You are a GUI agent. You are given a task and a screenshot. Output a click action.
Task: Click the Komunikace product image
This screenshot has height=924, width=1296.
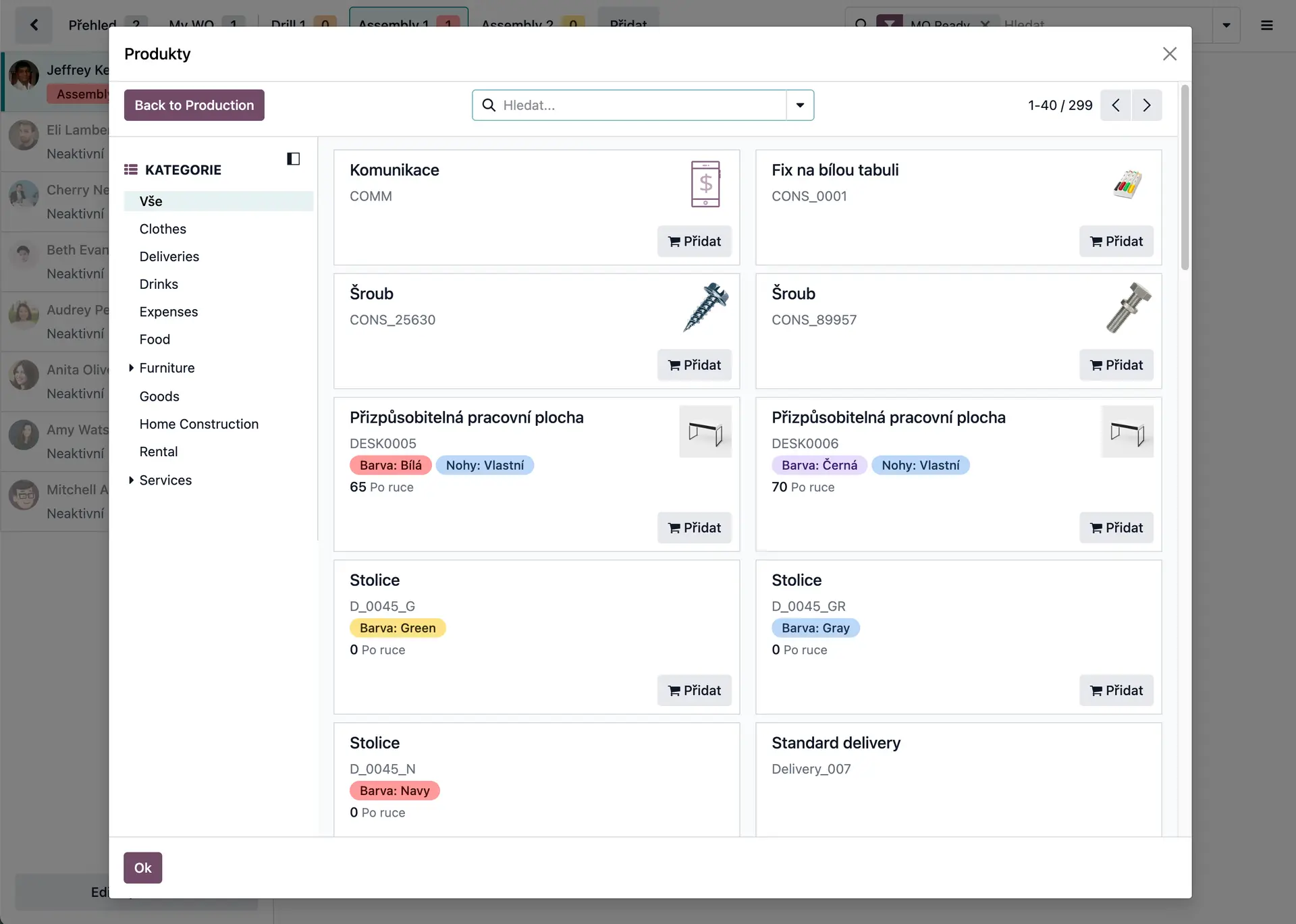point(705,184)
